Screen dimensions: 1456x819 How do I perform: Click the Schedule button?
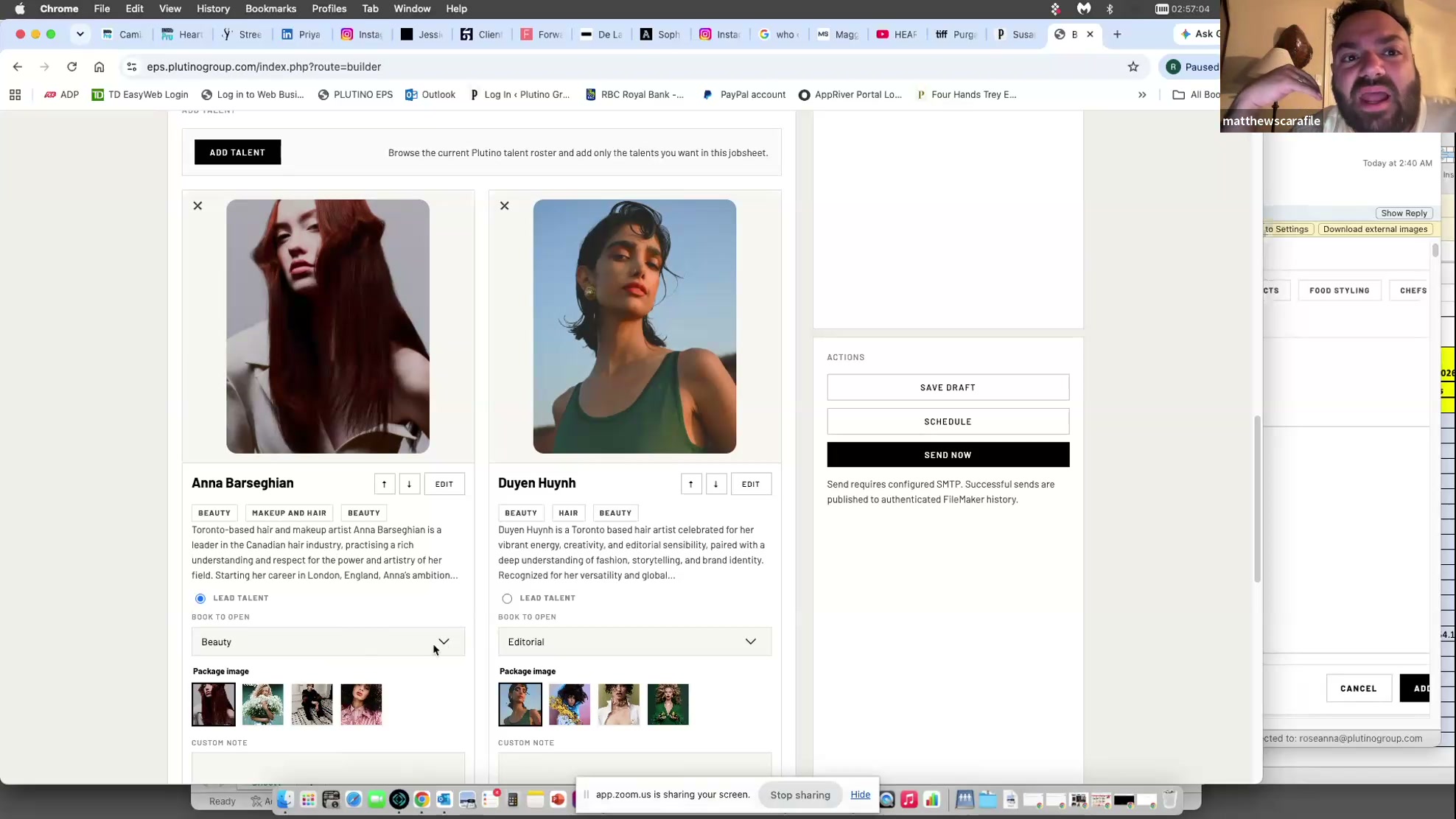coord(948,421)
